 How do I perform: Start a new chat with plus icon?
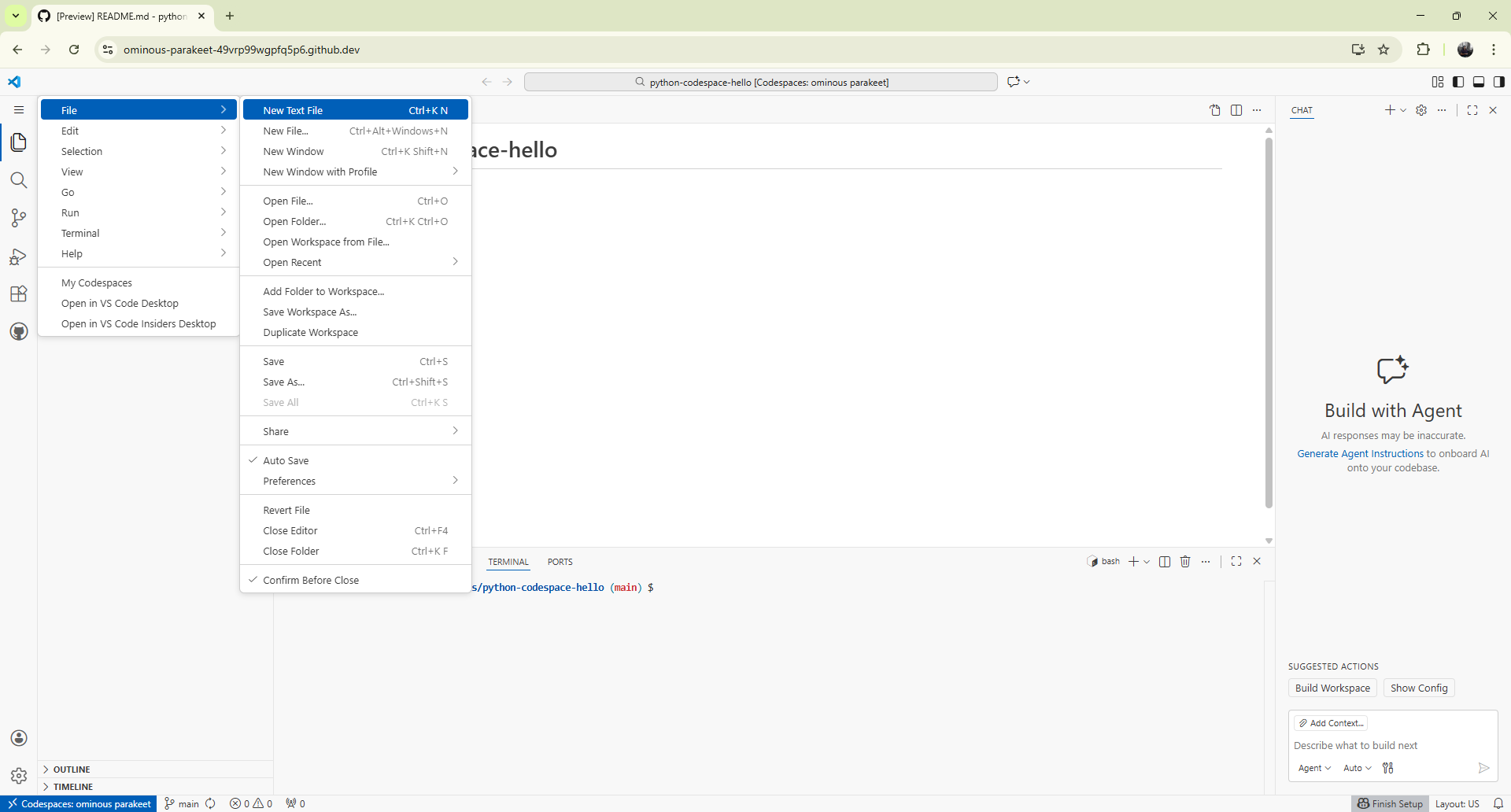pos(1390,110)
